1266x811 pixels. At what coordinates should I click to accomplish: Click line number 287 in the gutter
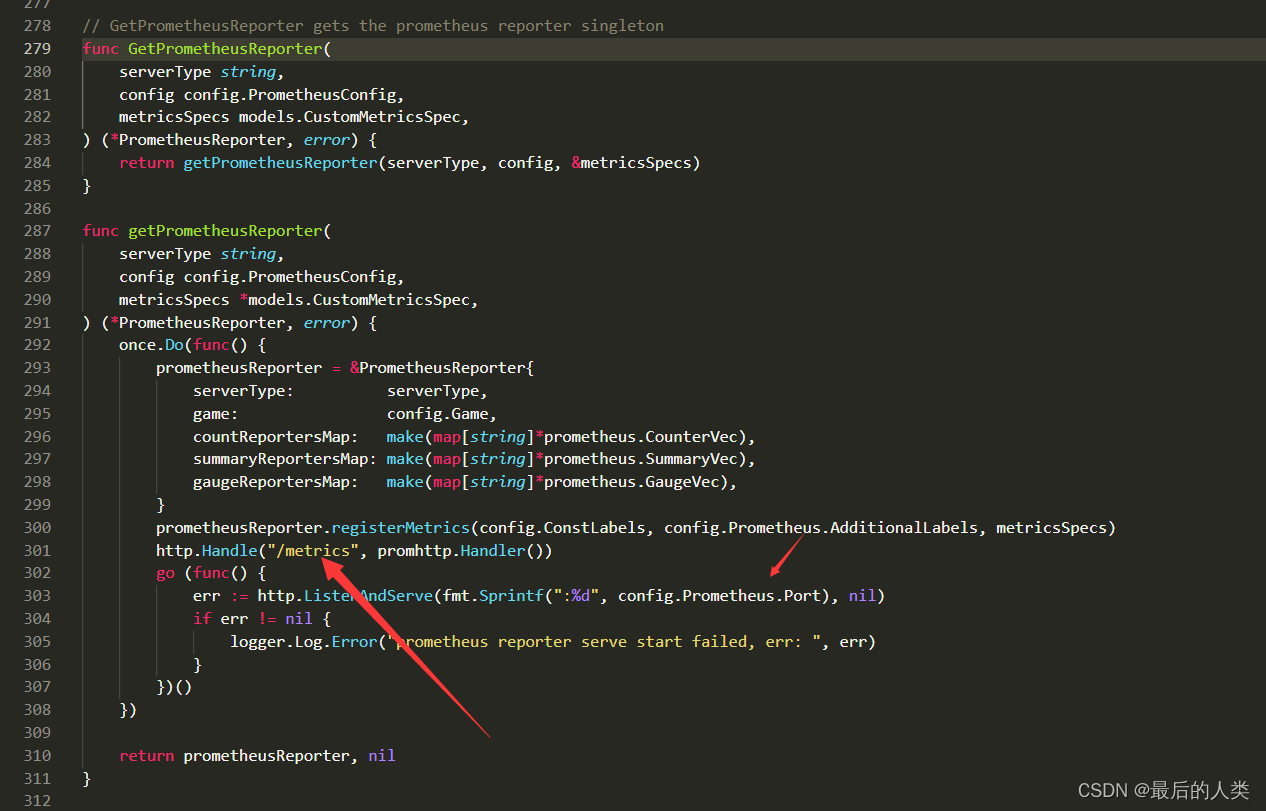(37, 230)
